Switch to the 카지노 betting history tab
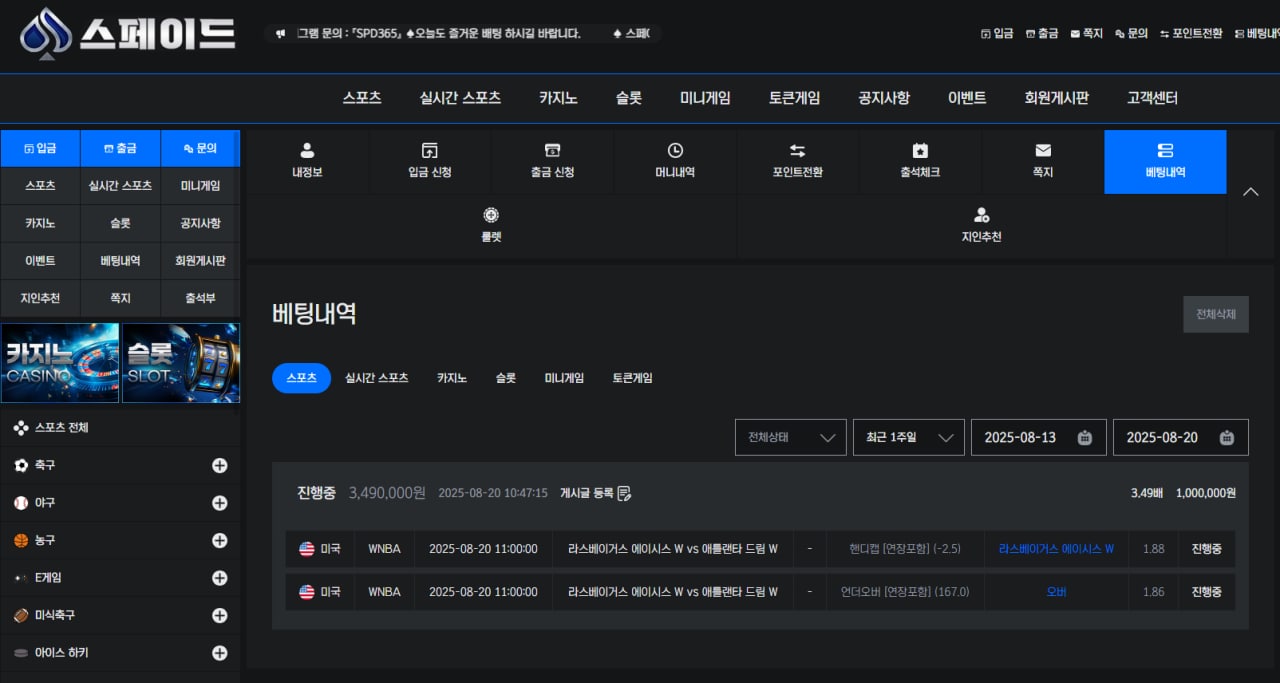This screenshot has width=1280, height=683. pyautogui.click(x=451, y=378)
